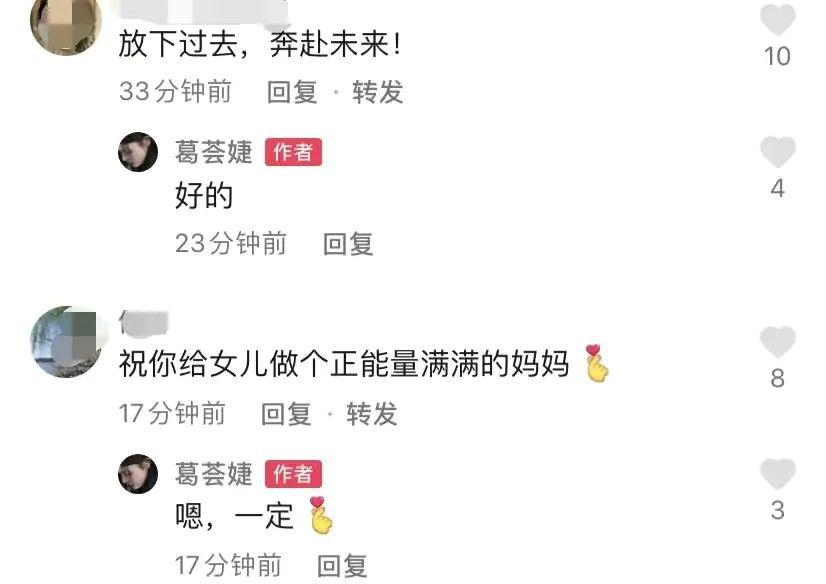Tap the first red 作者 badge
826x584 pixels.
[x=293, y=152]
